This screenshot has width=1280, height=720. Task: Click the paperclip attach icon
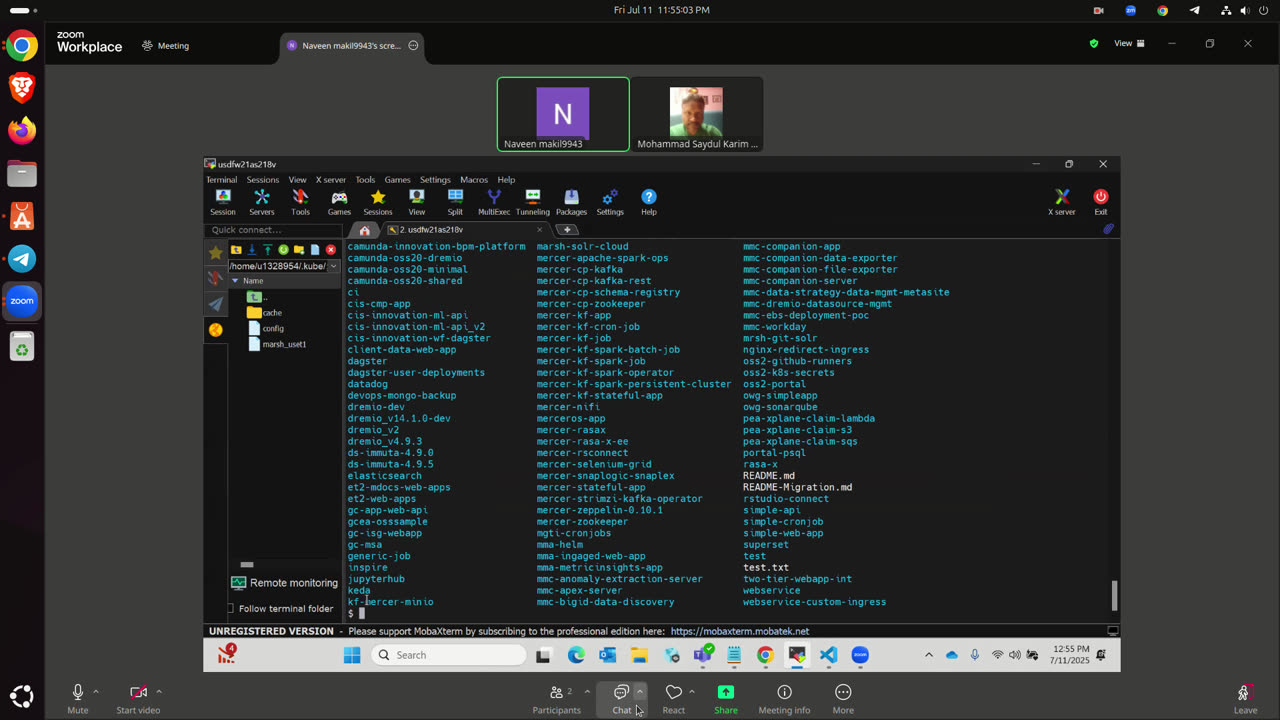(1108, 229)
